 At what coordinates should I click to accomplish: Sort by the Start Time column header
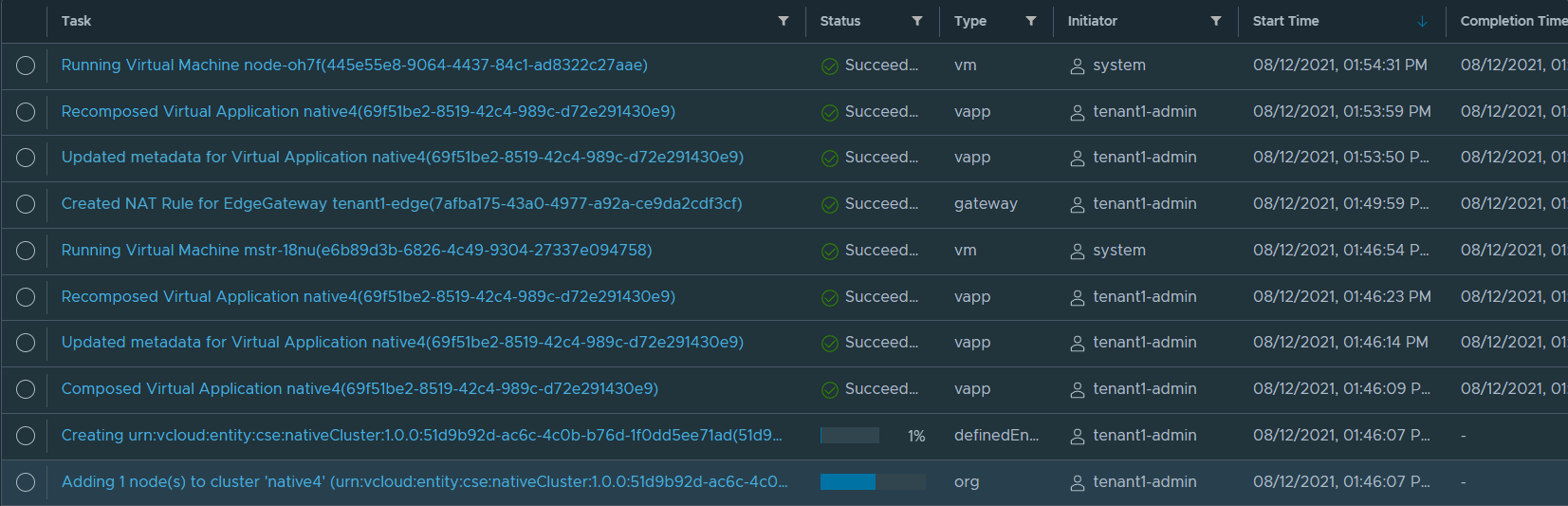click(x=1285, y=21)
